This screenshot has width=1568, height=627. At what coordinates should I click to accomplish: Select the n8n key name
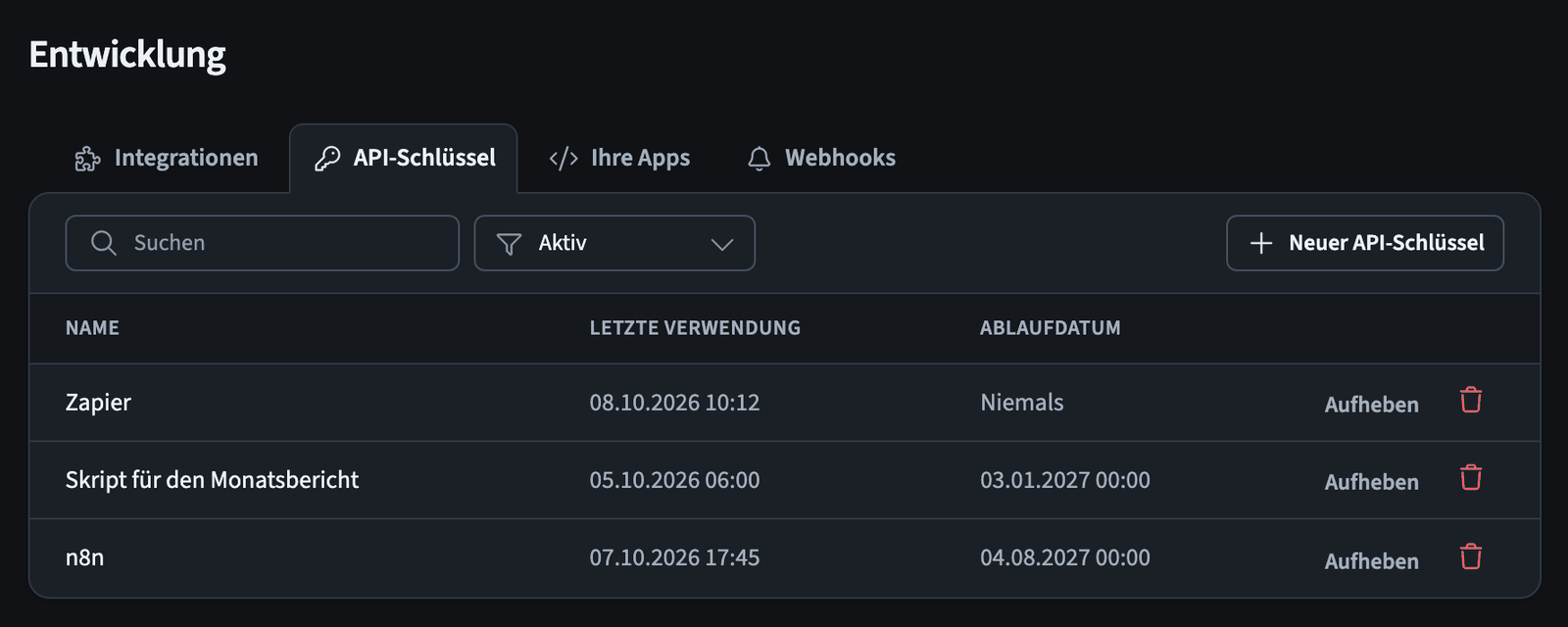click(84, 557)
